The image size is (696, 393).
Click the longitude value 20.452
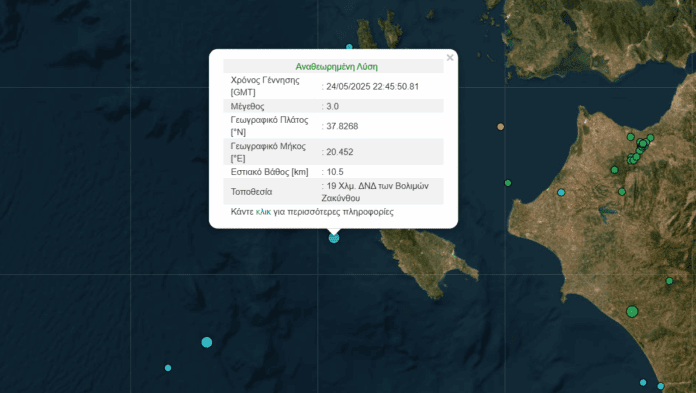coord(340,152)
